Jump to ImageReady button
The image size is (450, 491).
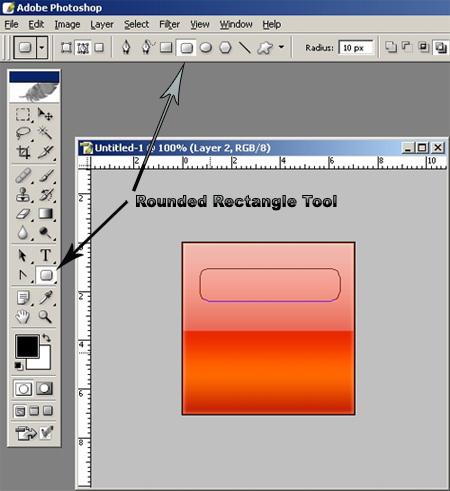tap(26, 433)
